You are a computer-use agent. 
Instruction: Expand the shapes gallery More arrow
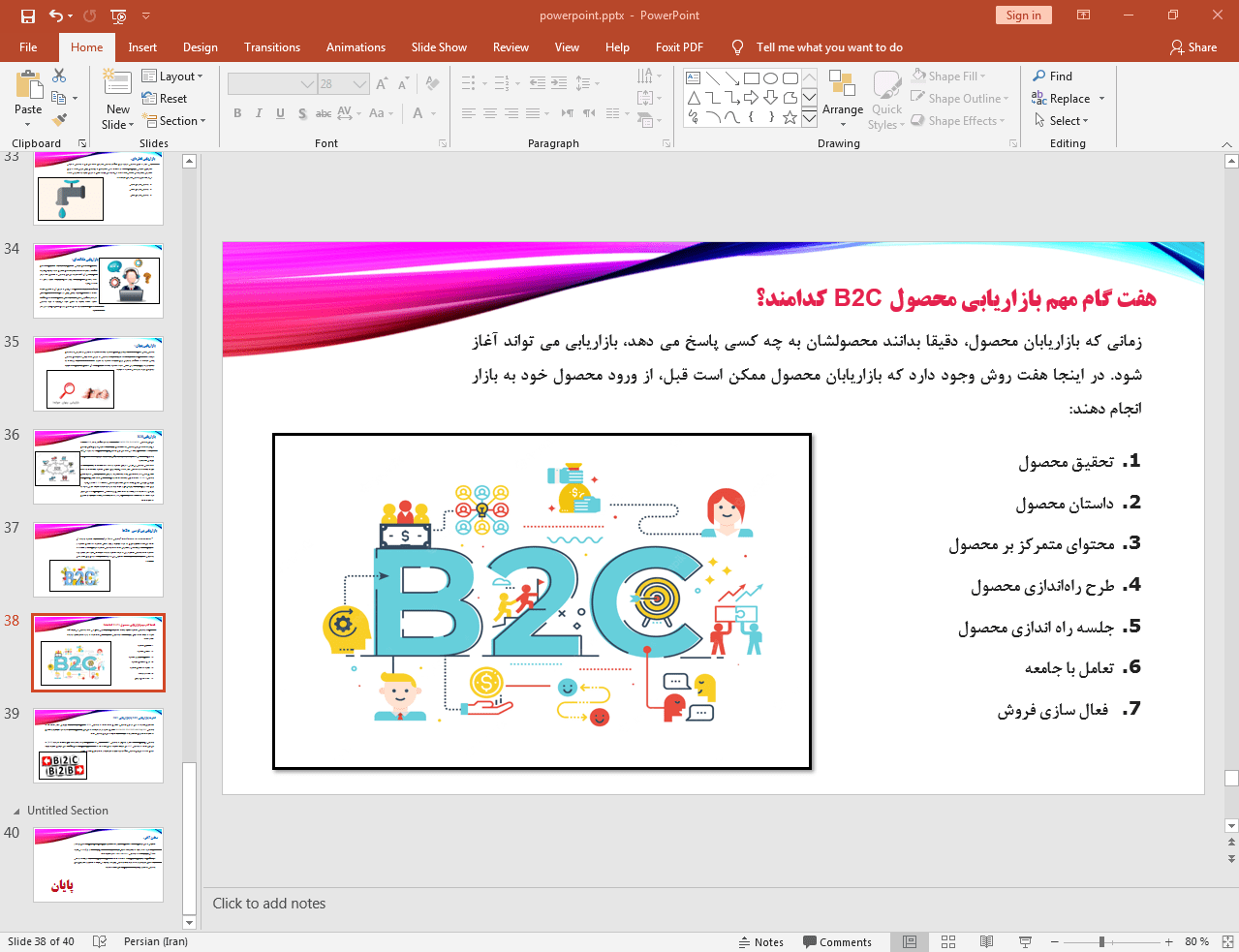[x=809, y=118]
